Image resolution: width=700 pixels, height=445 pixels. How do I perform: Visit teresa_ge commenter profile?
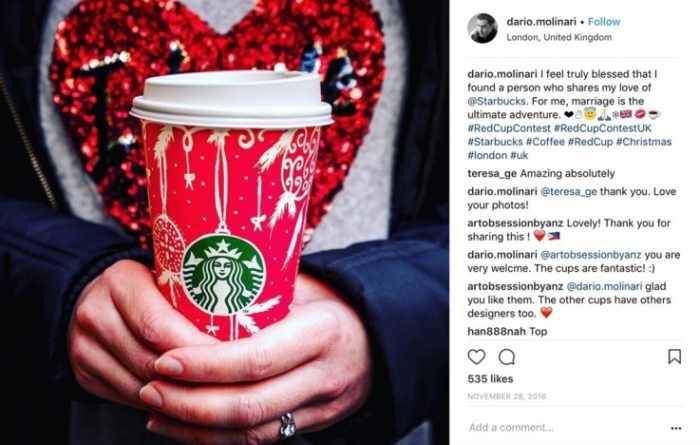pyautogui.click(x=492, y=174)
